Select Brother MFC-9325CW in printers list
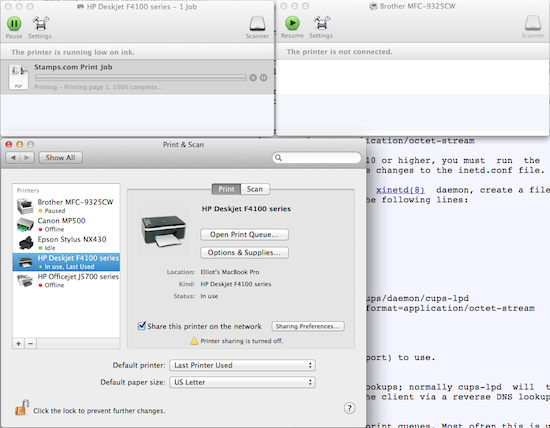550x428 pixels. pos(66,206)
